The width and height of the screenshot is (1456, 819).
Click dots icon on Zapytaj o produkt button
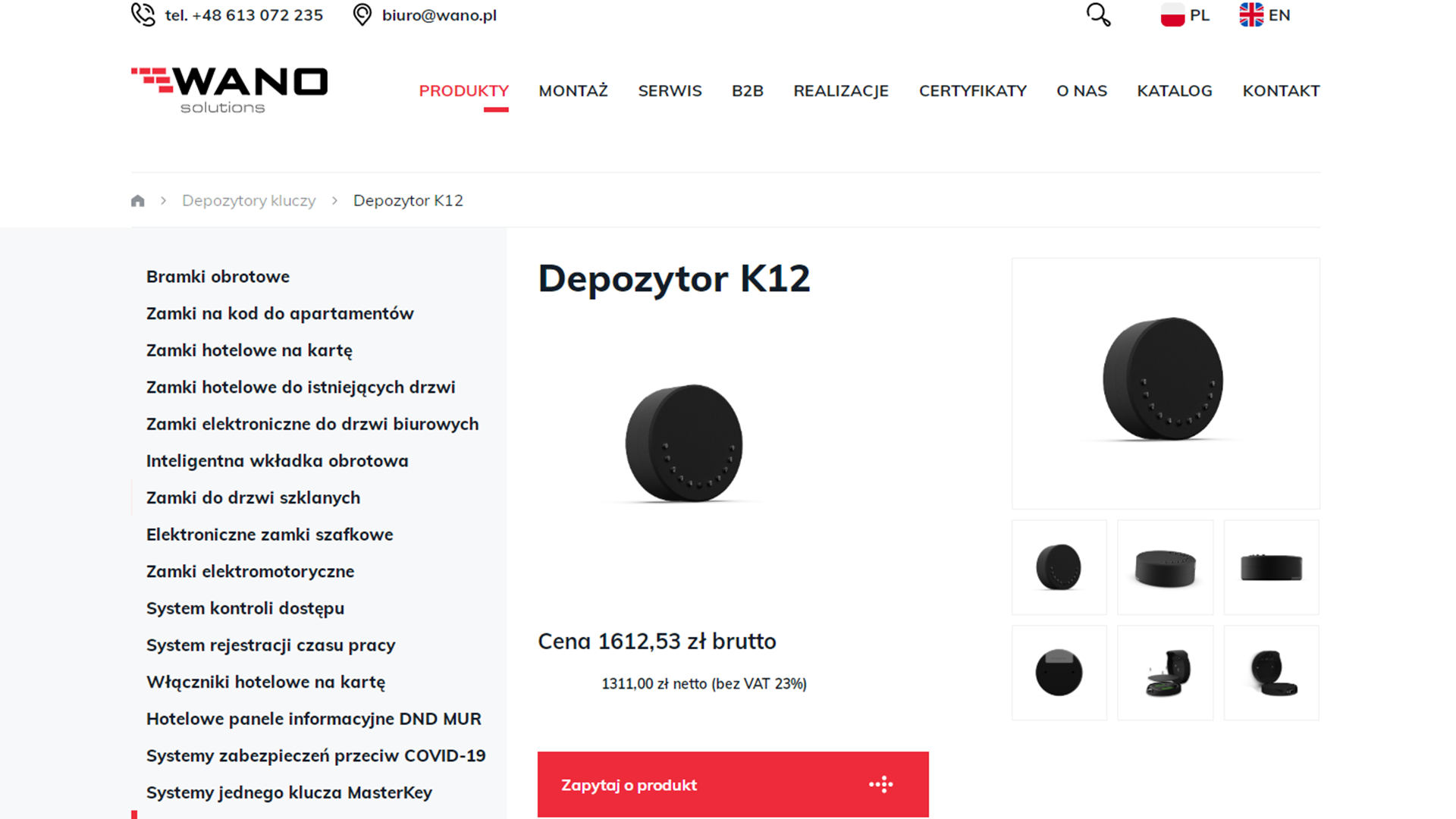point(881,785)
